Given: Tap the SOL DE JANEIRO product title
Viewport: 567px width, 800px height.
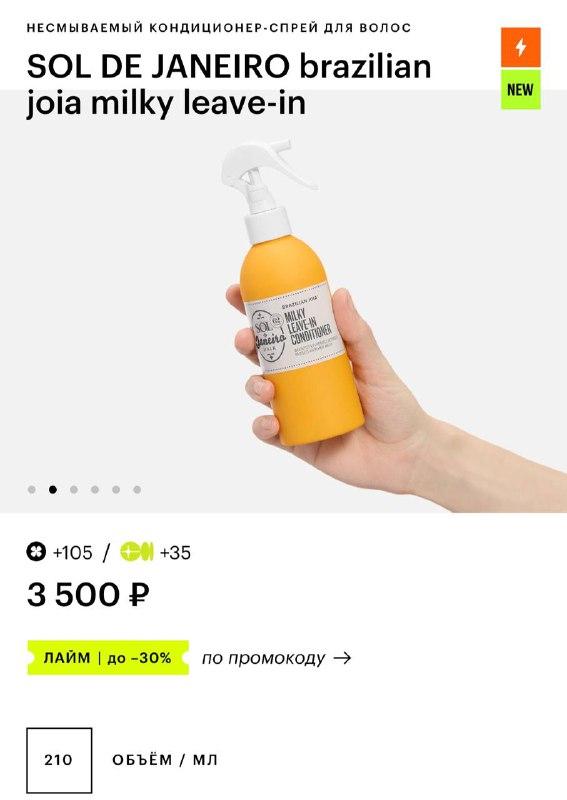Looking at the screenshot, I should pos(229,85).
